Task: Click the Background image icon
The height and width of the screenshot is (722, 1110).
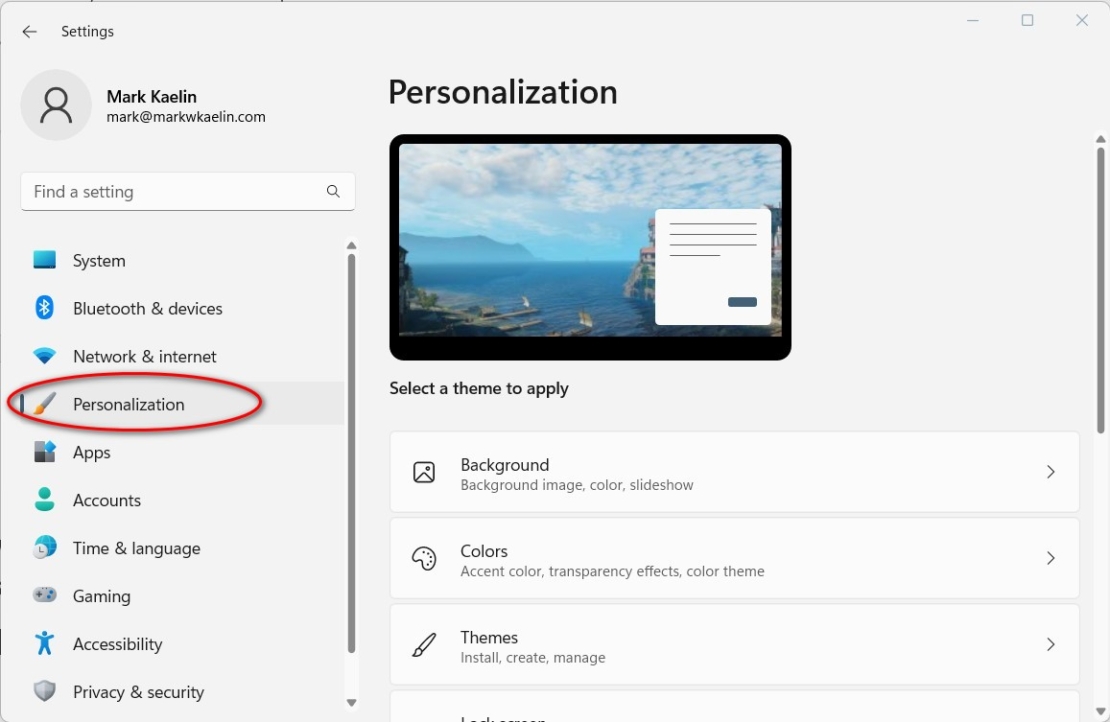Action: pyautogui.click(x=424, y=471)
